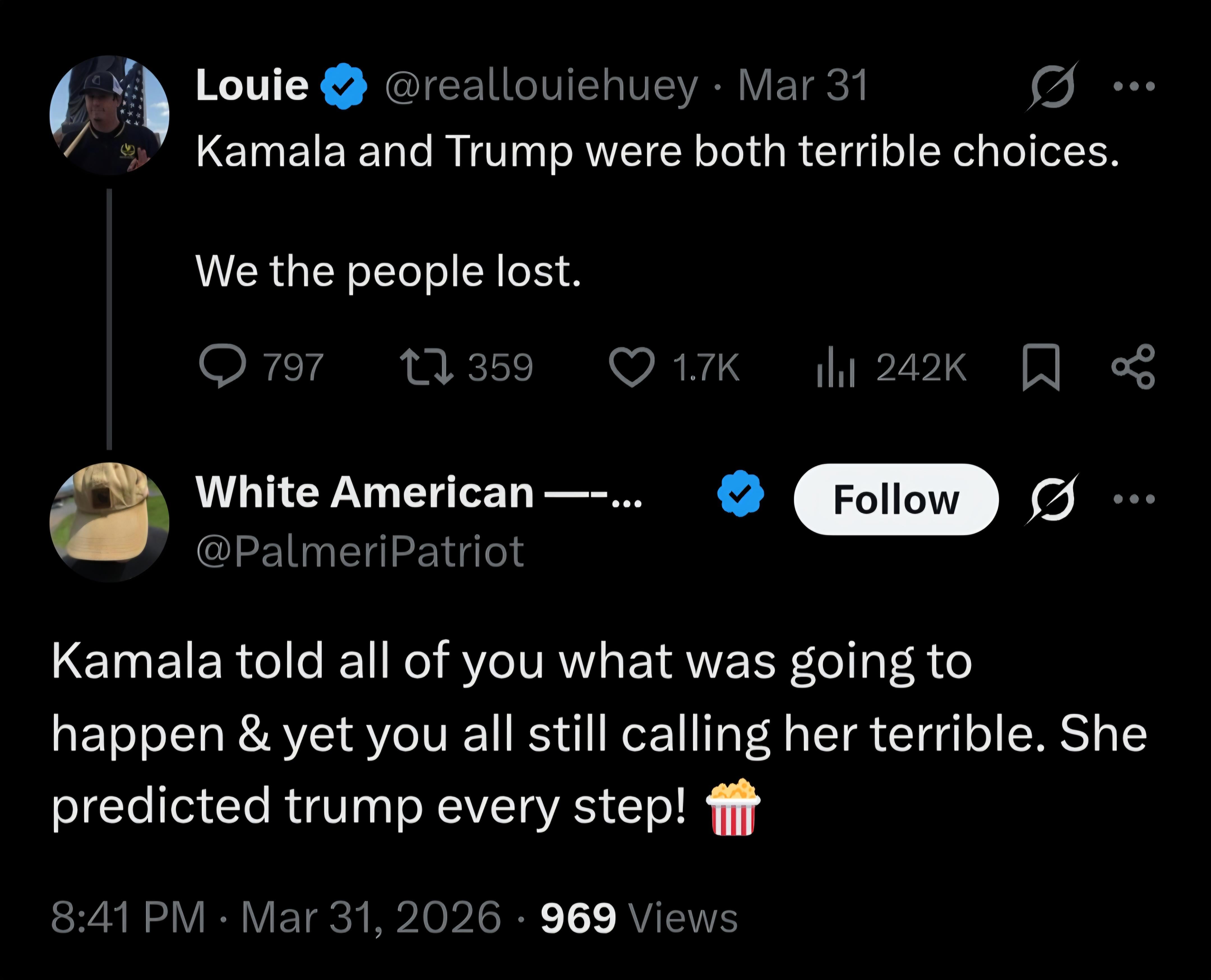This screenshot has height=980, width=1211.
Task: Click the Grok icon on Louie's post
Action: tap(1052, 86)
